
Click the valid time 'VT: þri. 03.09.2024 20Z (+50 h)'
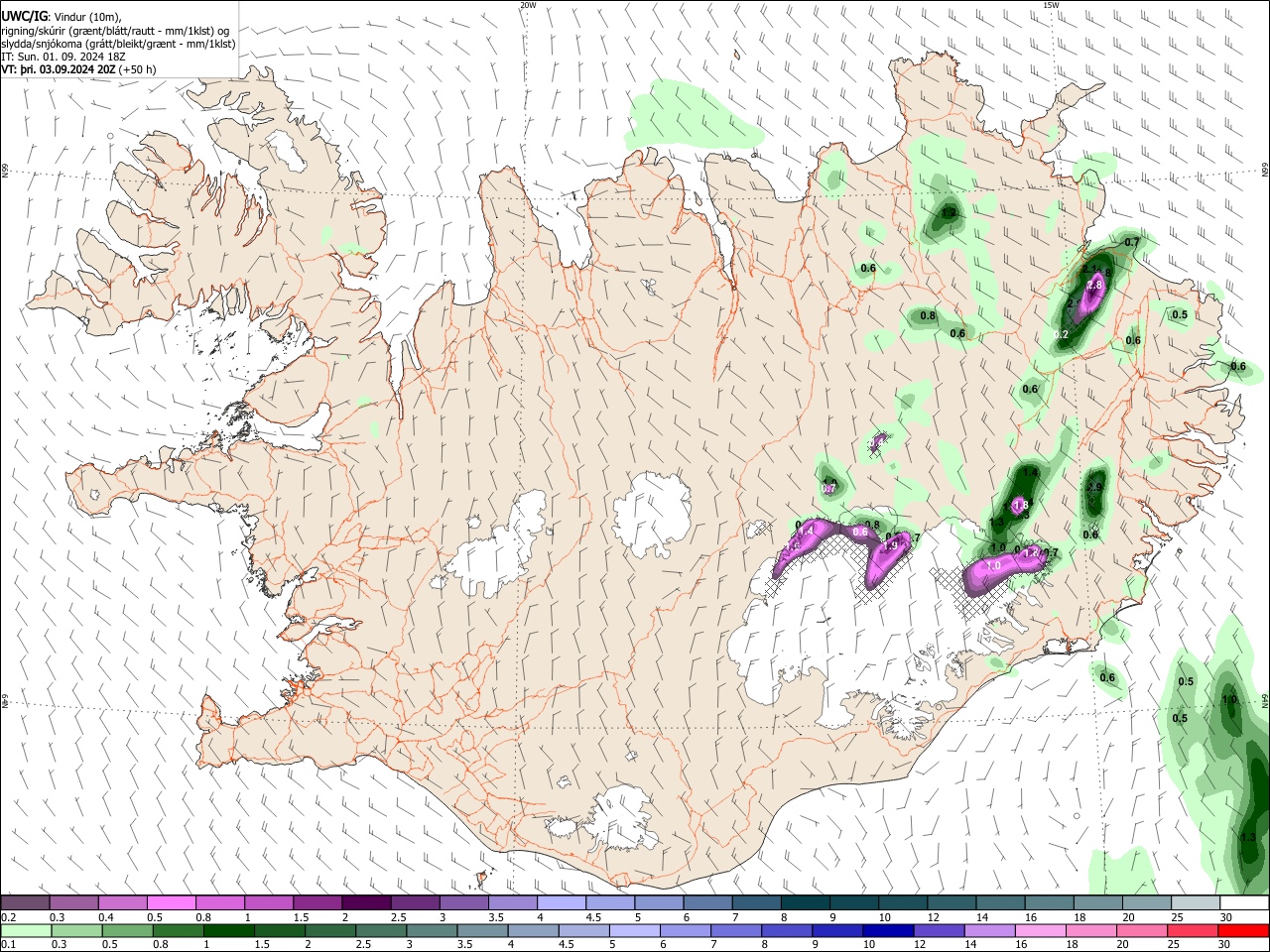[78, 69]
